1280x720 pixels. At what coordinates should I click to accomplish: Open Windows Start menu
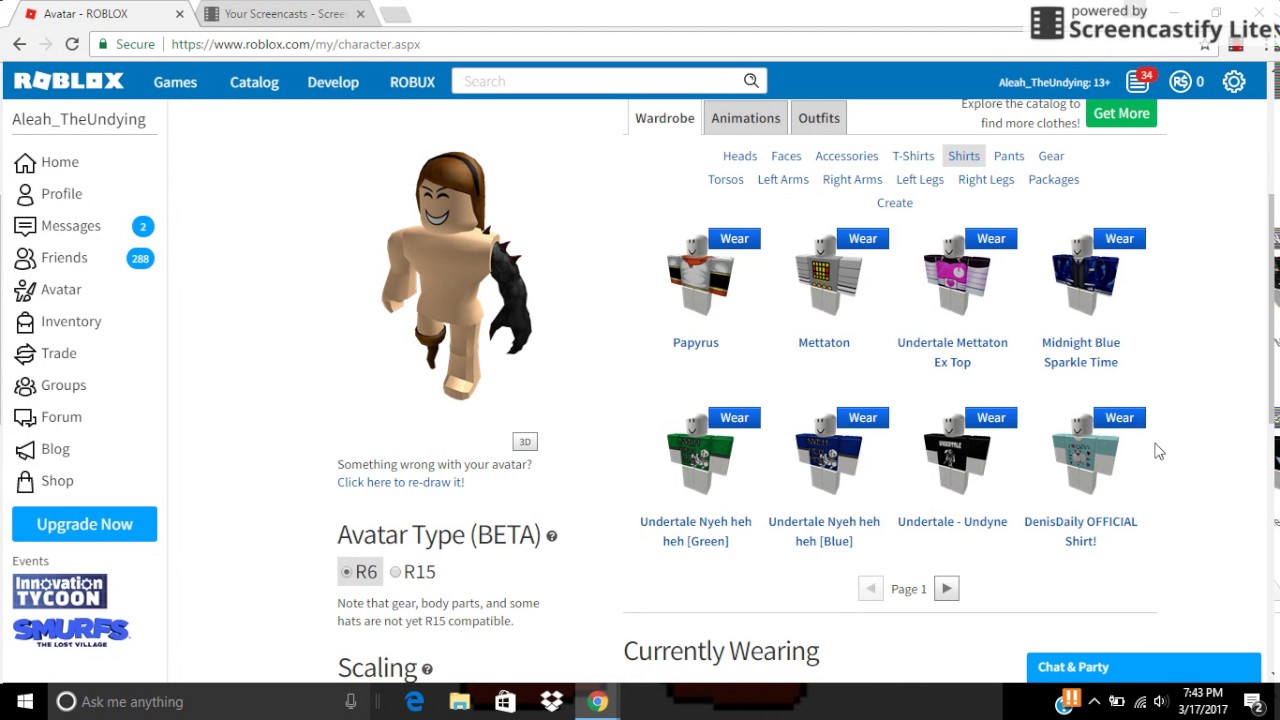pos(24,701)
